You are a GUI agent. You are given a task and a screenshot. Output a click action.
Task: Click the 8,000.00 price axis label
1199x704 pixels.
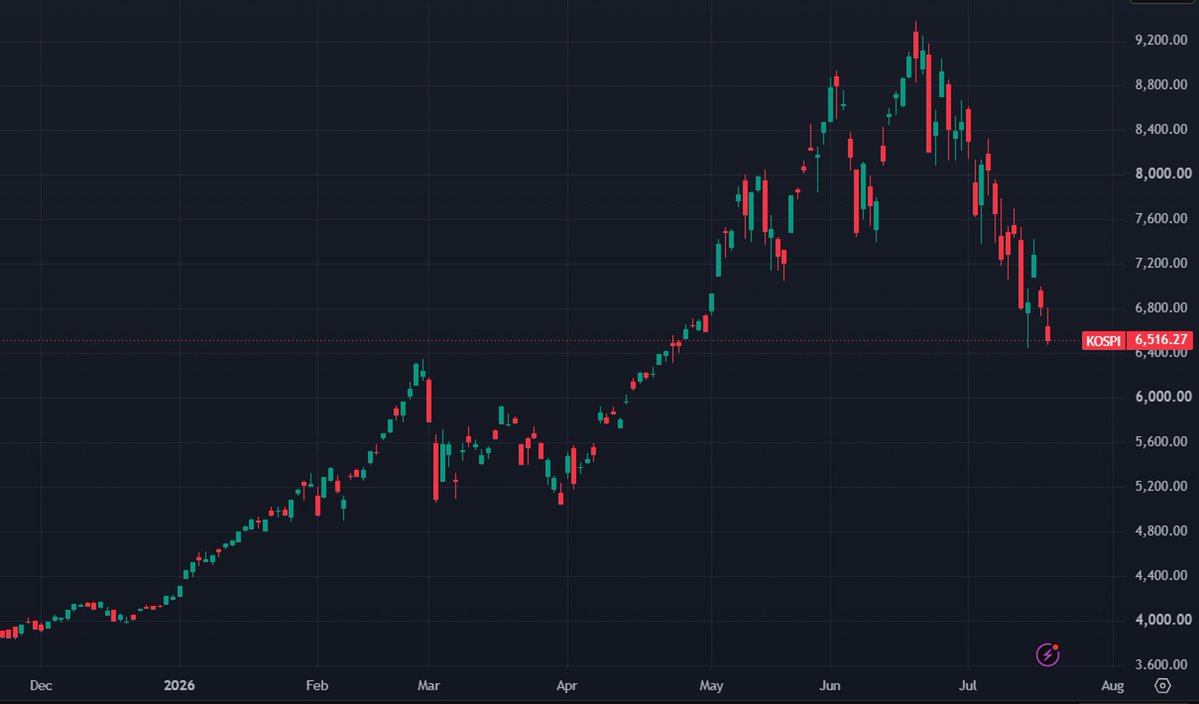click(1162, 174)
